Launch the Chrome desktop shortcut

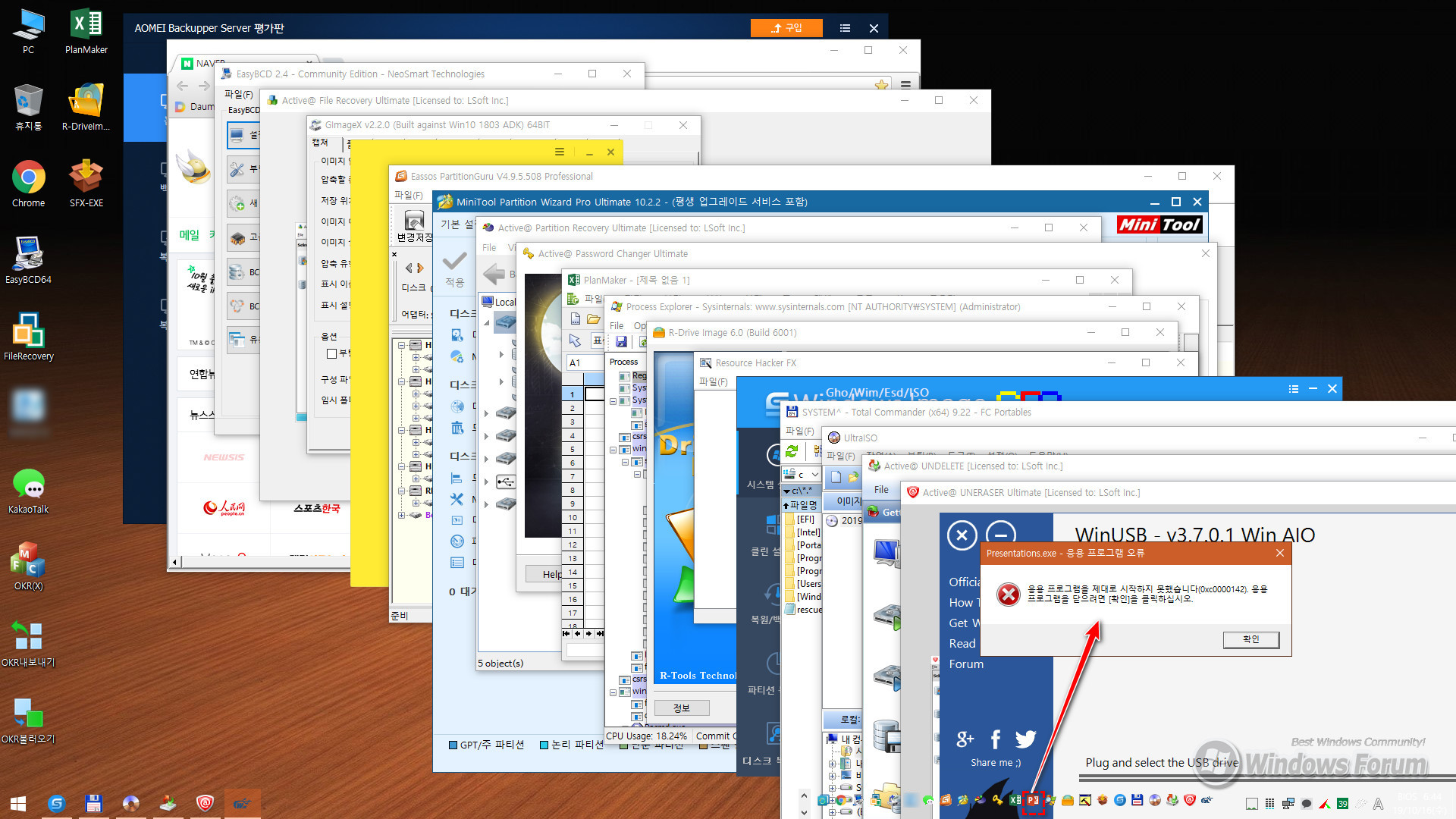point(28,184)
